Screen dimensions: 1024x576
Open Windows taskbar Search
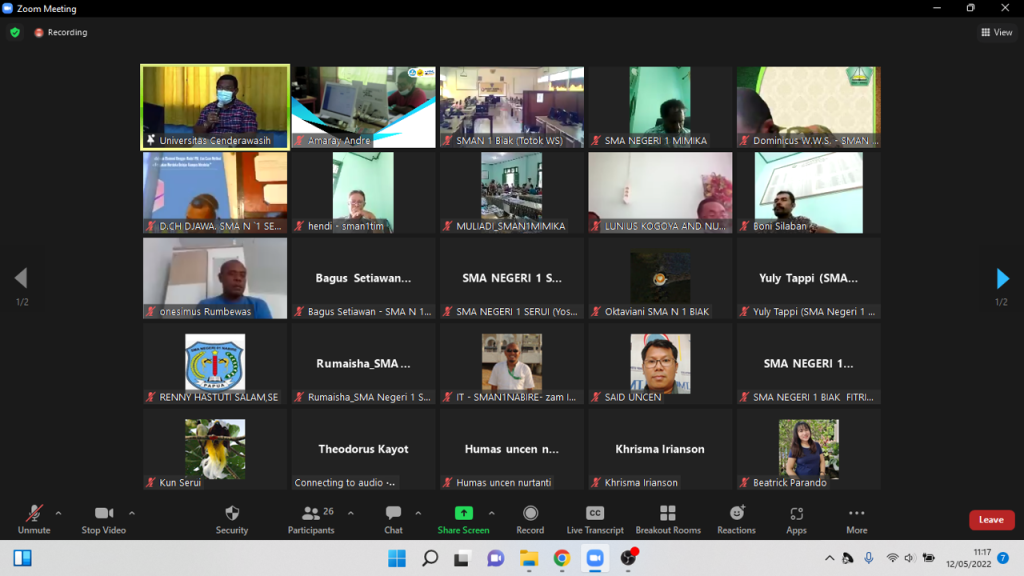coord(430,558)
